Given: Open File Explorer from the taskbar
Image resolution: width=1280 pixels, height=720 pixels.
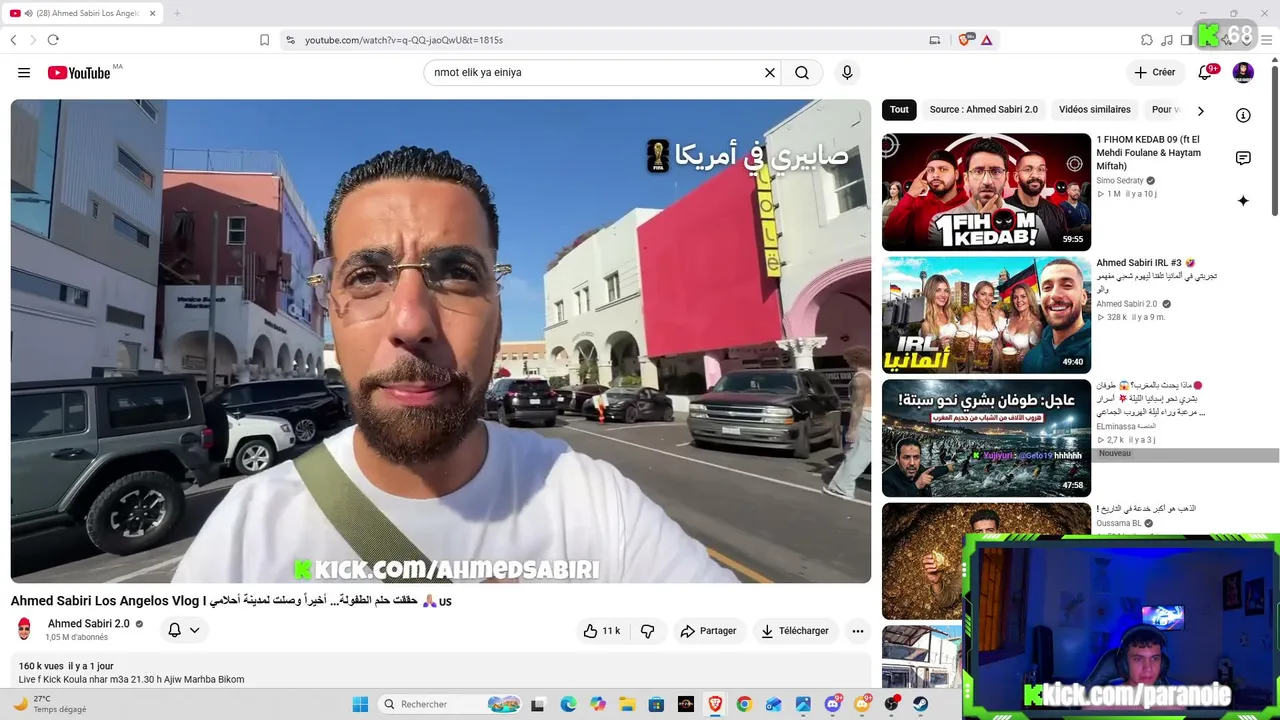Looking at the screenshot, I should (x=627, y=704).
